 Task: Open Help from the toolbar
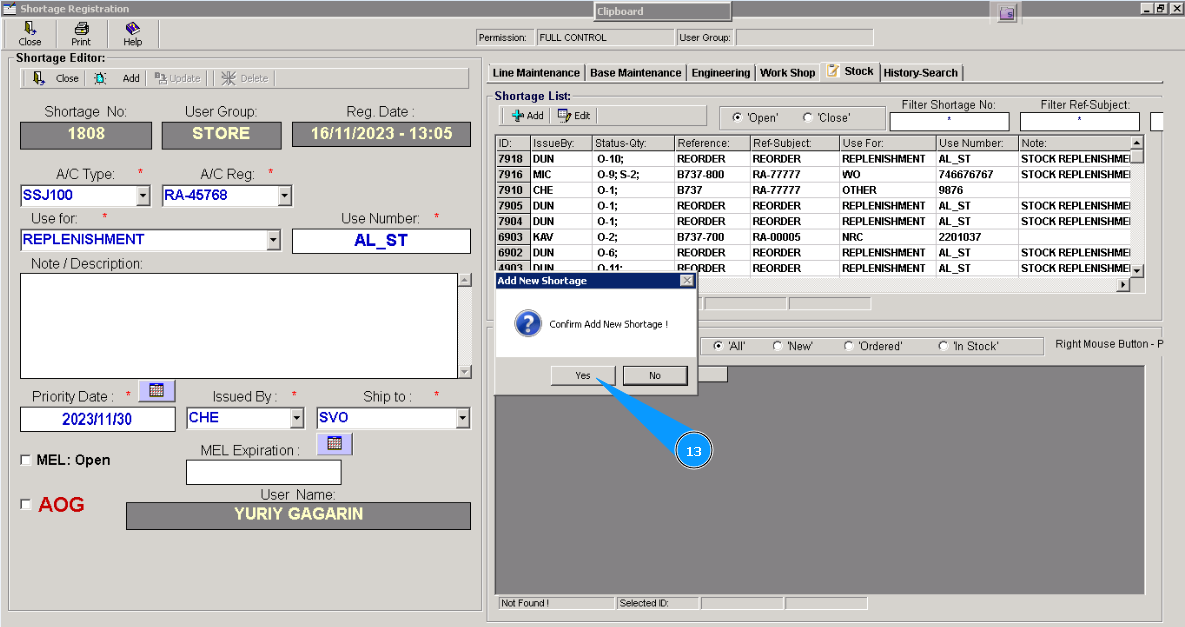[132, 34]
